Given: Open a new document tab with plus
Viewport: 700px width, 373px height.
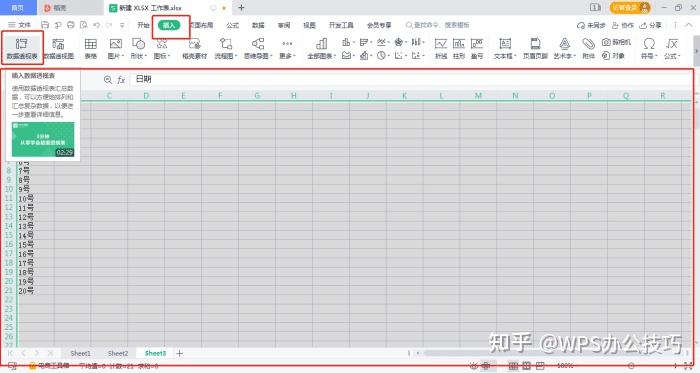Looking at the screenshot, I should [x=241, y=8].
